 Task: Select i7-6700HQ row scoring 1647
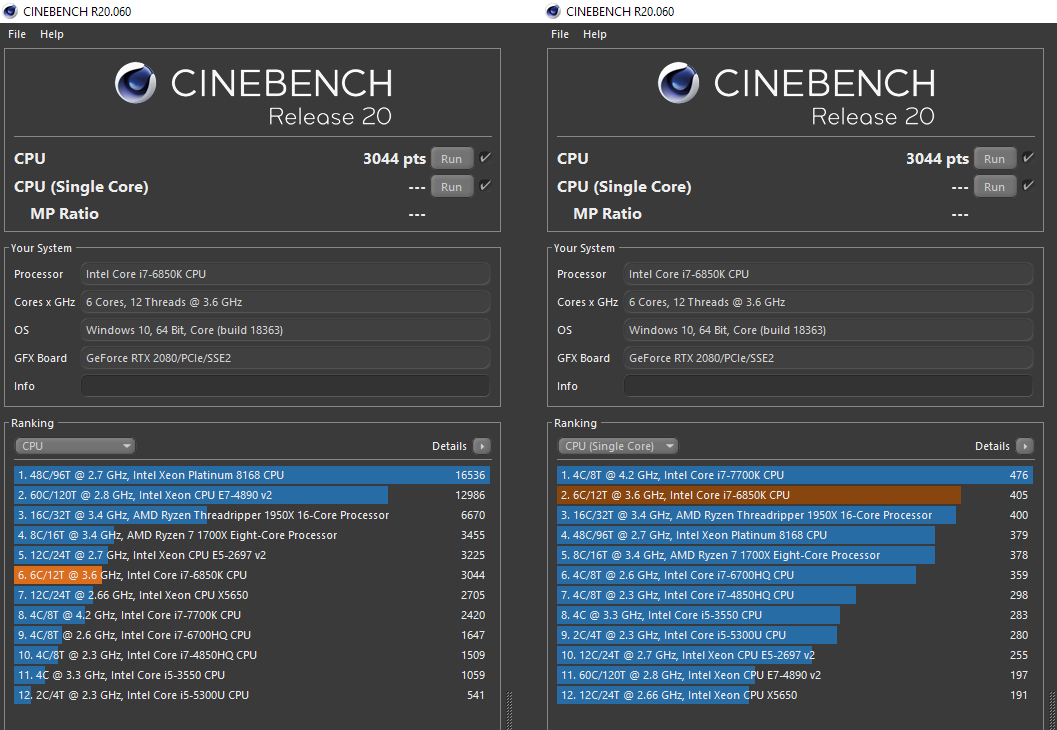point(251,635)
